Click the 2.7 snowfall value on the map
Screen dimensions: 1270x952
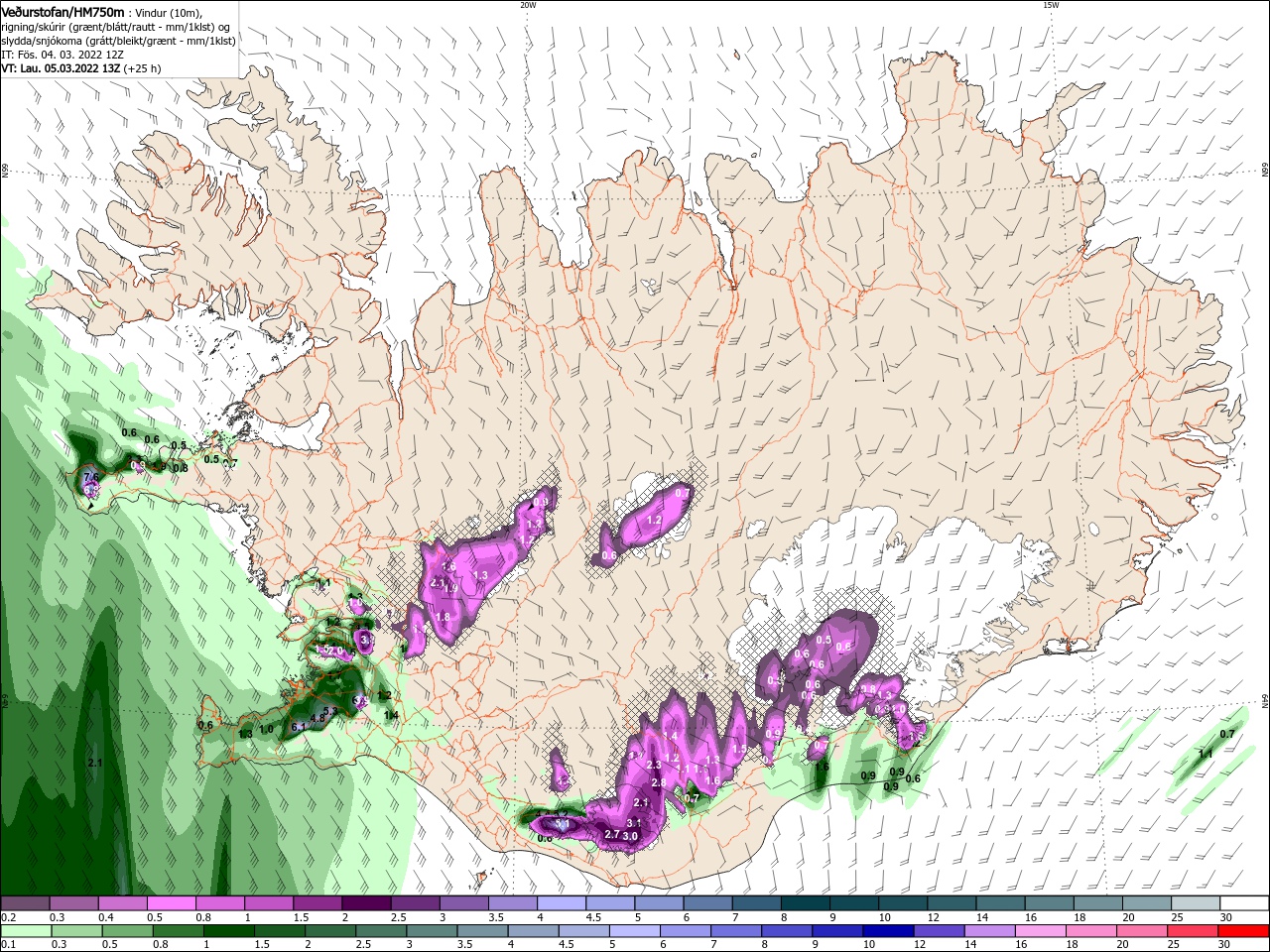coord(612,835)
